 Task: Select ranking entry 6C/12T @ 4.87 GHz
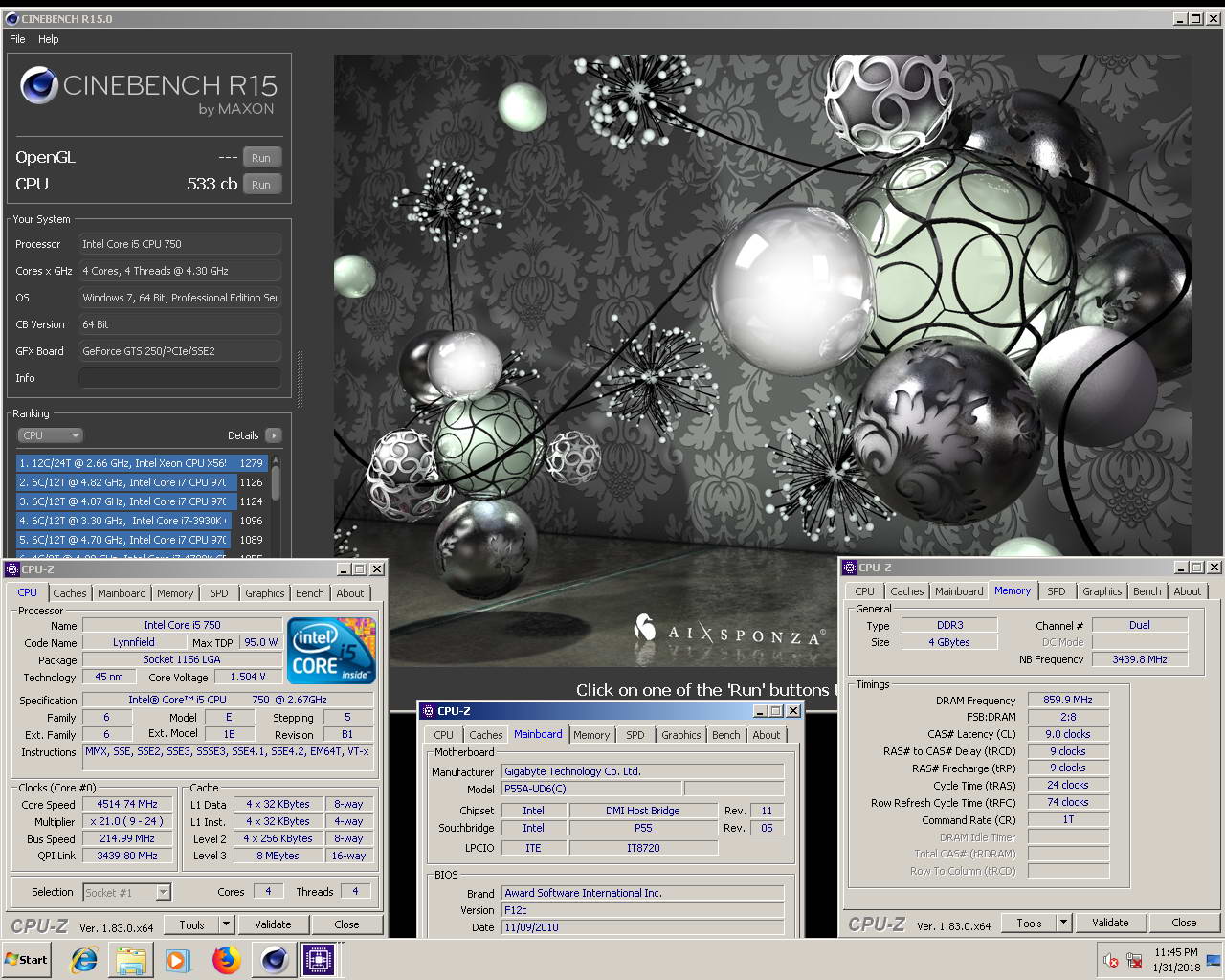pos(141,501)
